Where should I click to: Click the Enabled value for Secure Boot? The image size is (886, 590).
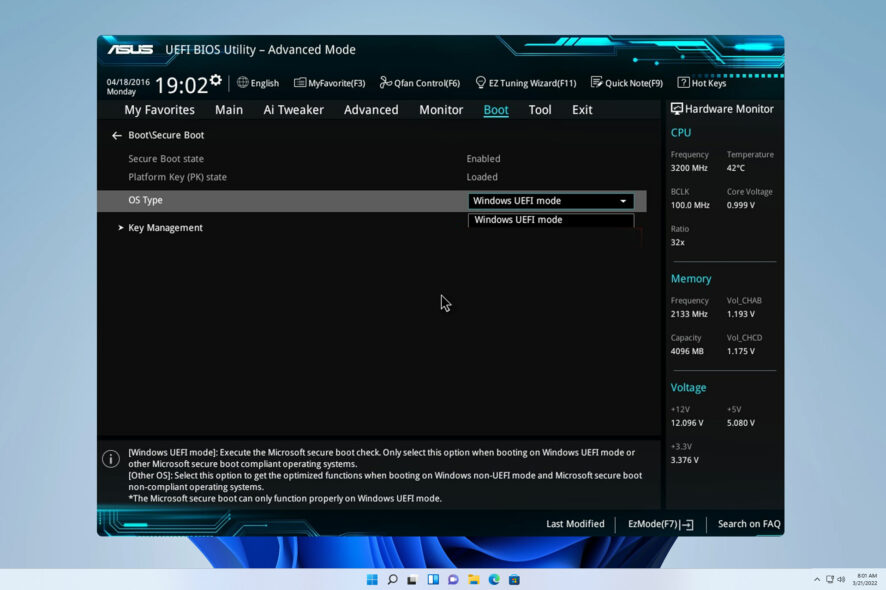[483, 159]
